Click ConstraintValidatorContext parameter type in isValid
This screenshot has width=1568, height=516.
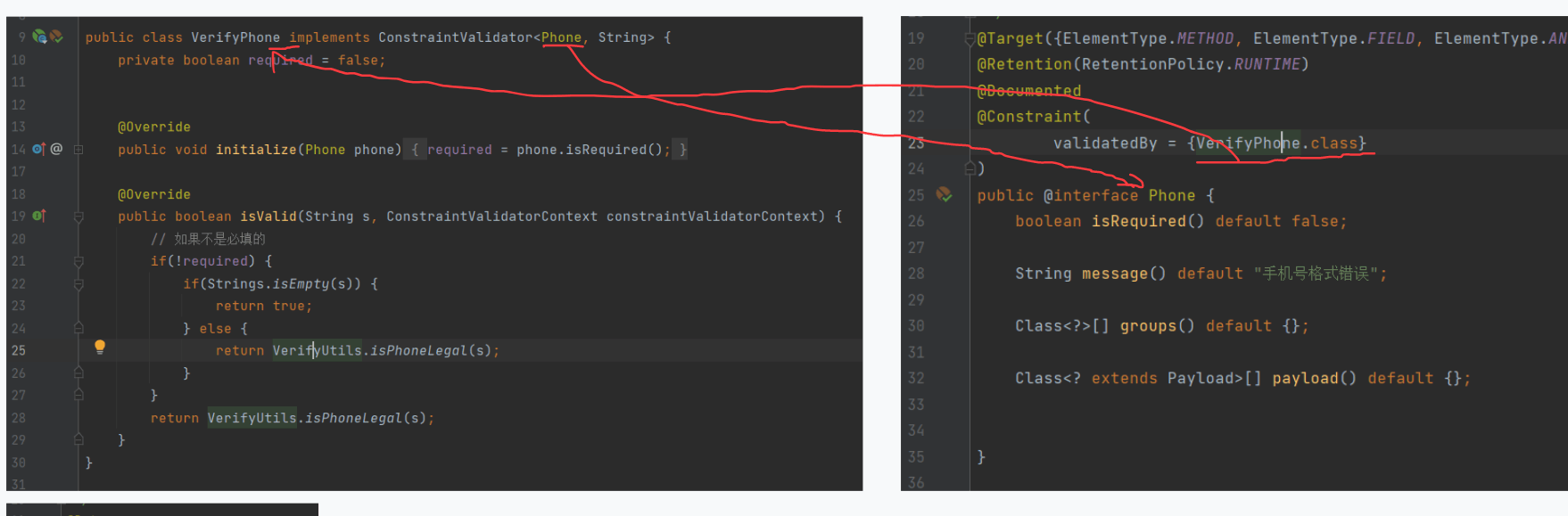coord(492,217)
